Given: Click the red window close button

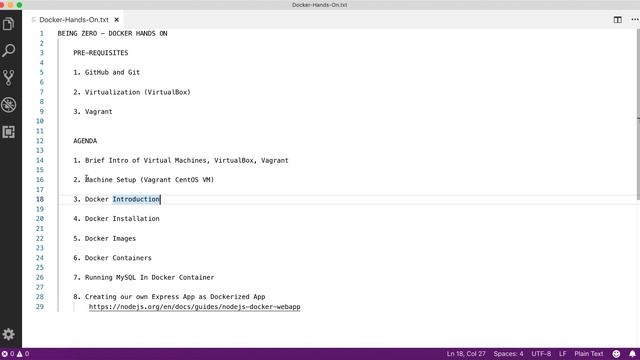Looking at the screenshot, I should point(2,5).
